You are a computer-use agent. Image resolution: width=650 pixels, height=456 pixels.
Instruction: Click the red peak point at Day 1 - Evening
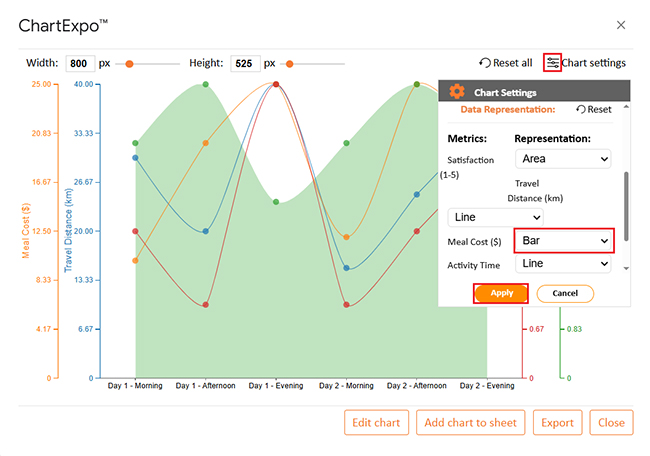click(276, 84)
